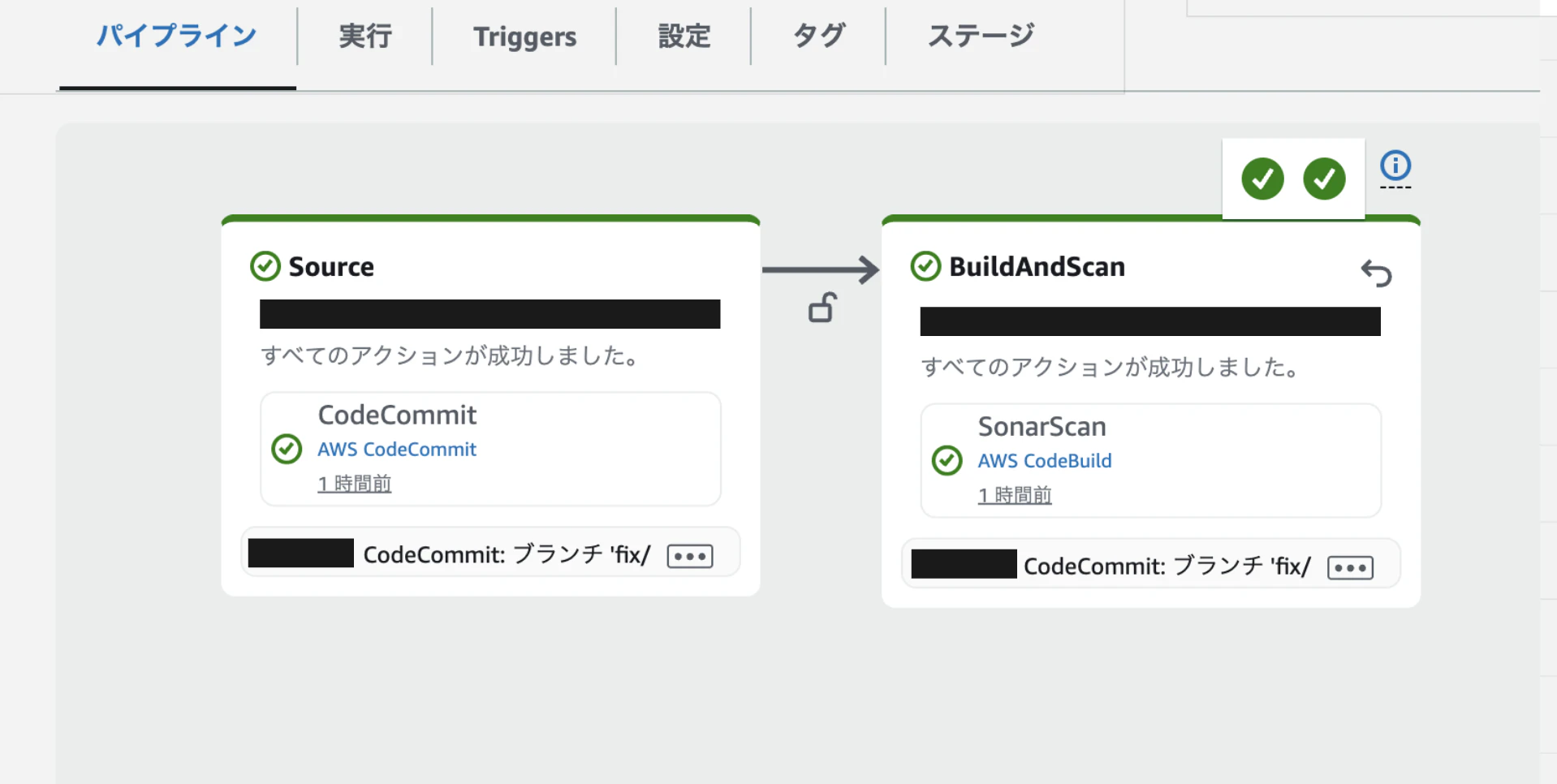Go to the タグ tab

click(x=818, y=36)
